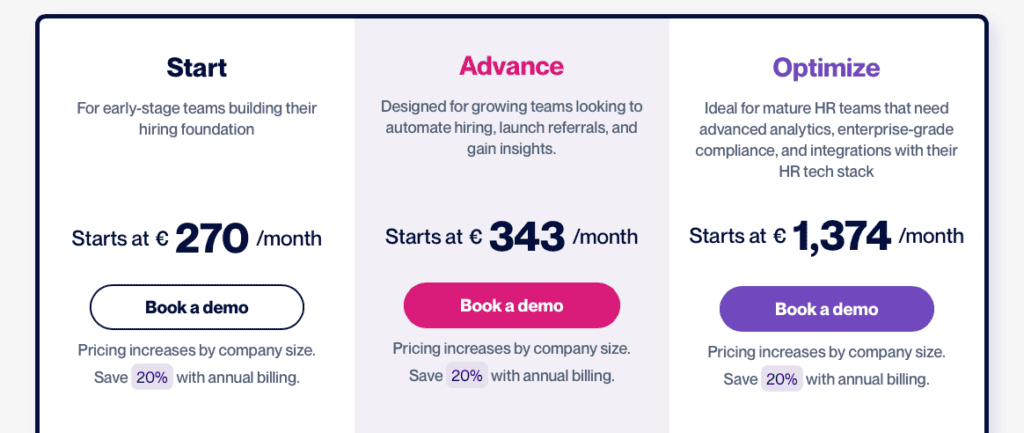
Task: Book a demo for the Optimize plan
Action: click(x=826, y=309)
